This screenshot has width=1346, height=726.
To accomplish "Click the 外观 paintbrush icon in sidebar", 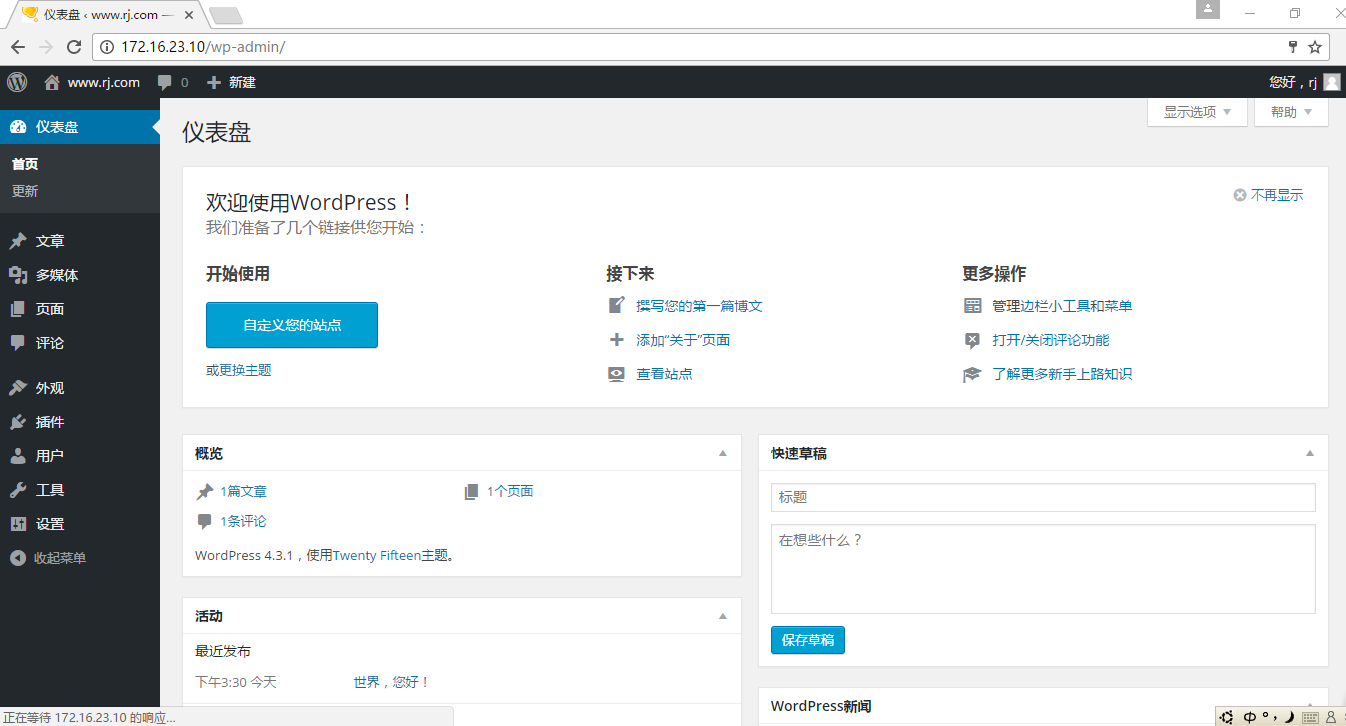I will 18,388.
